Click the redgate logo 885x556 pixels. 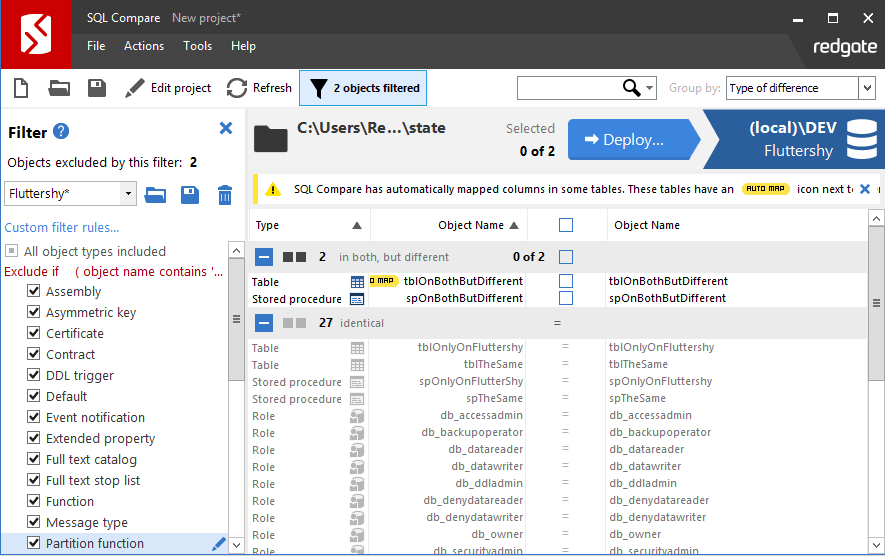845,47
